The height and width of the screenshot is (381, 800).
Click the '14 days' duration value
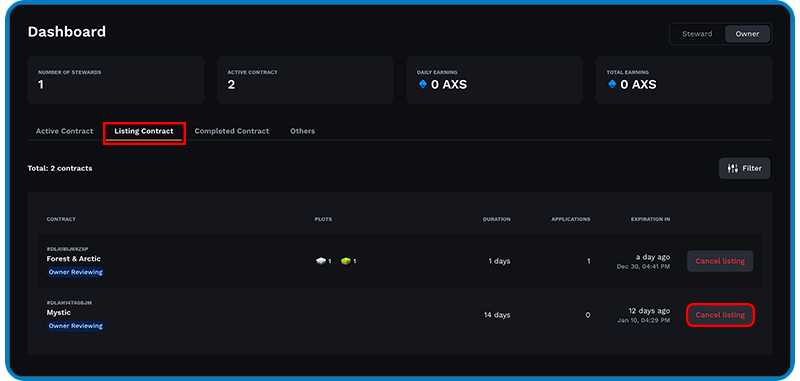tap(497, 315)
